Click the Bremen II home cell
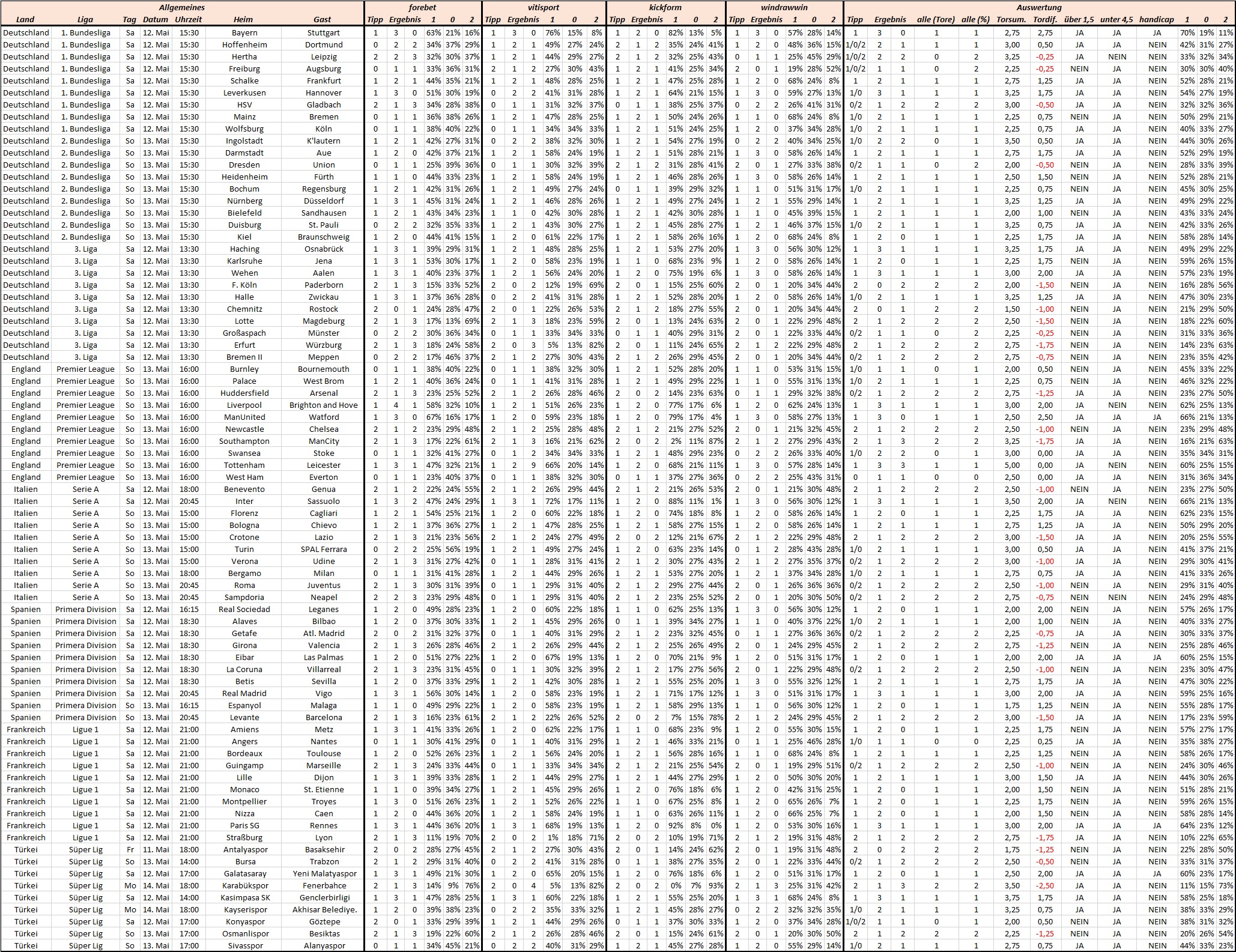The height and width of the screenshot is (952, 1236). pyautogui.click(x=244, y=357)
